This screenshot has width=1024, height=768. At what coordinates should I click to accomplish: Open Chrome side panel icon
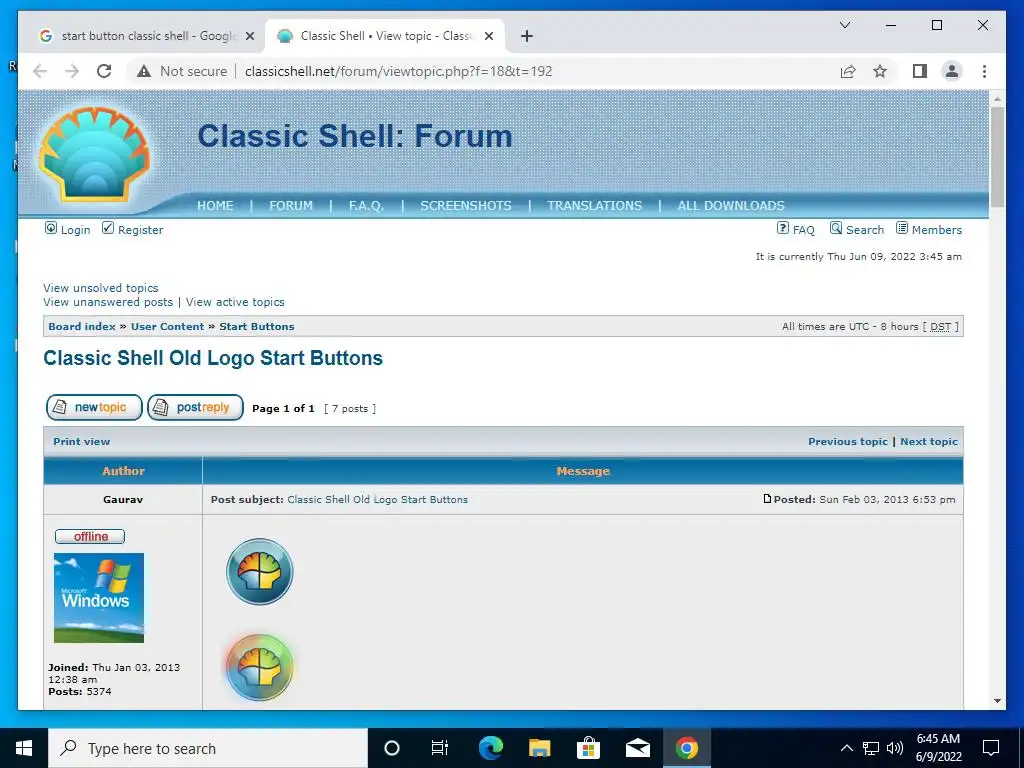point(920,71)
